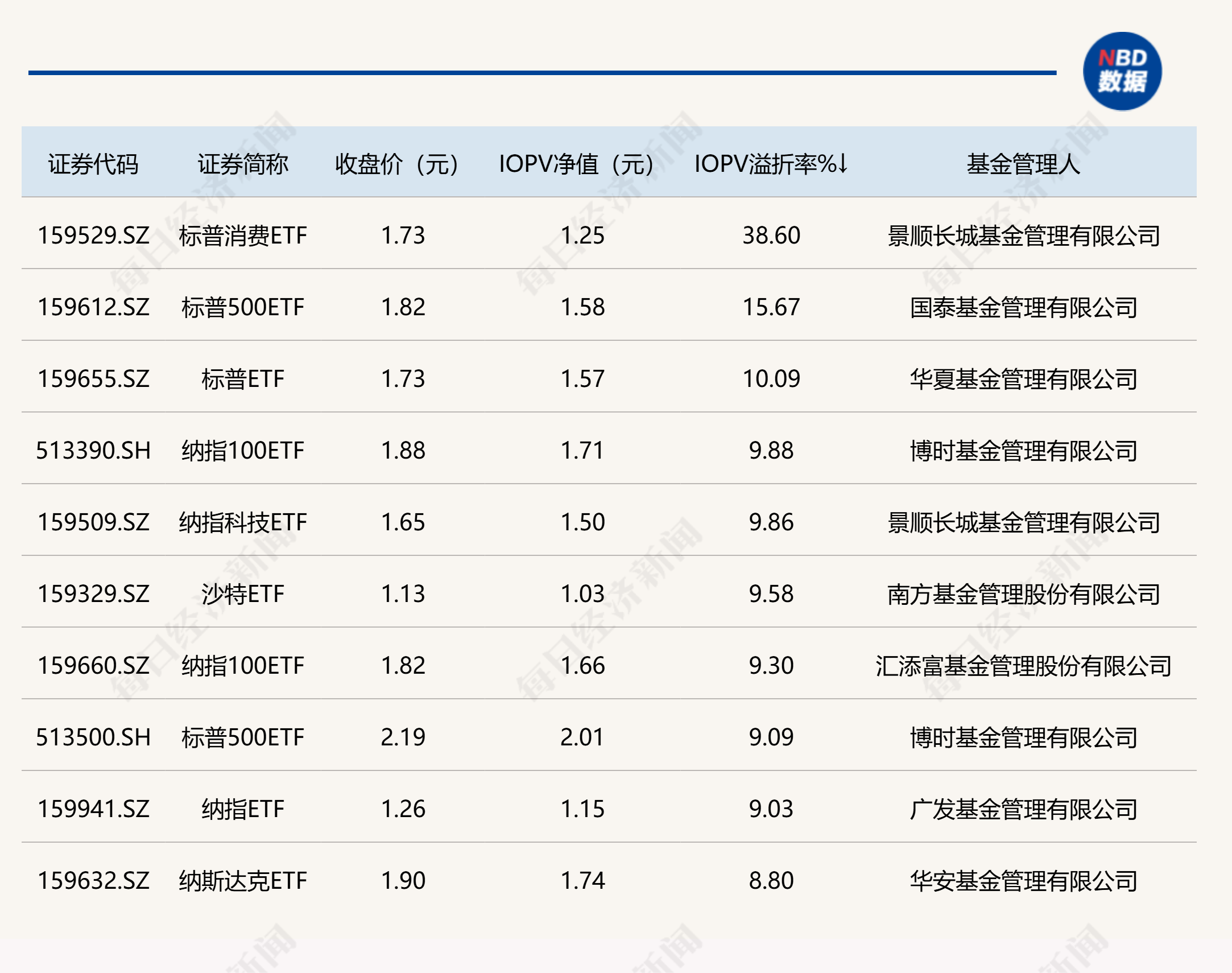
Task: Select code 159941.SZ
Action: [93, 810]
